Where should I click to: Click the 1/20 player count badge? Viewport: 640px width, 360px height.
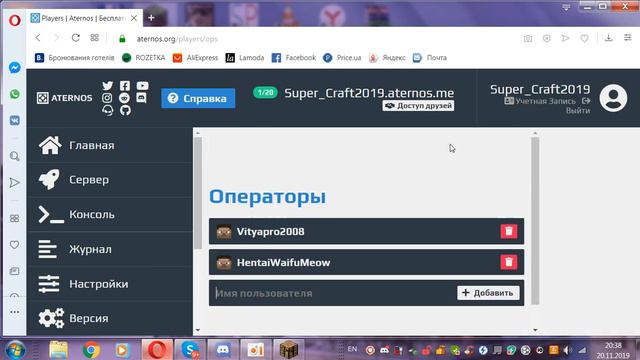coord(265,93)
